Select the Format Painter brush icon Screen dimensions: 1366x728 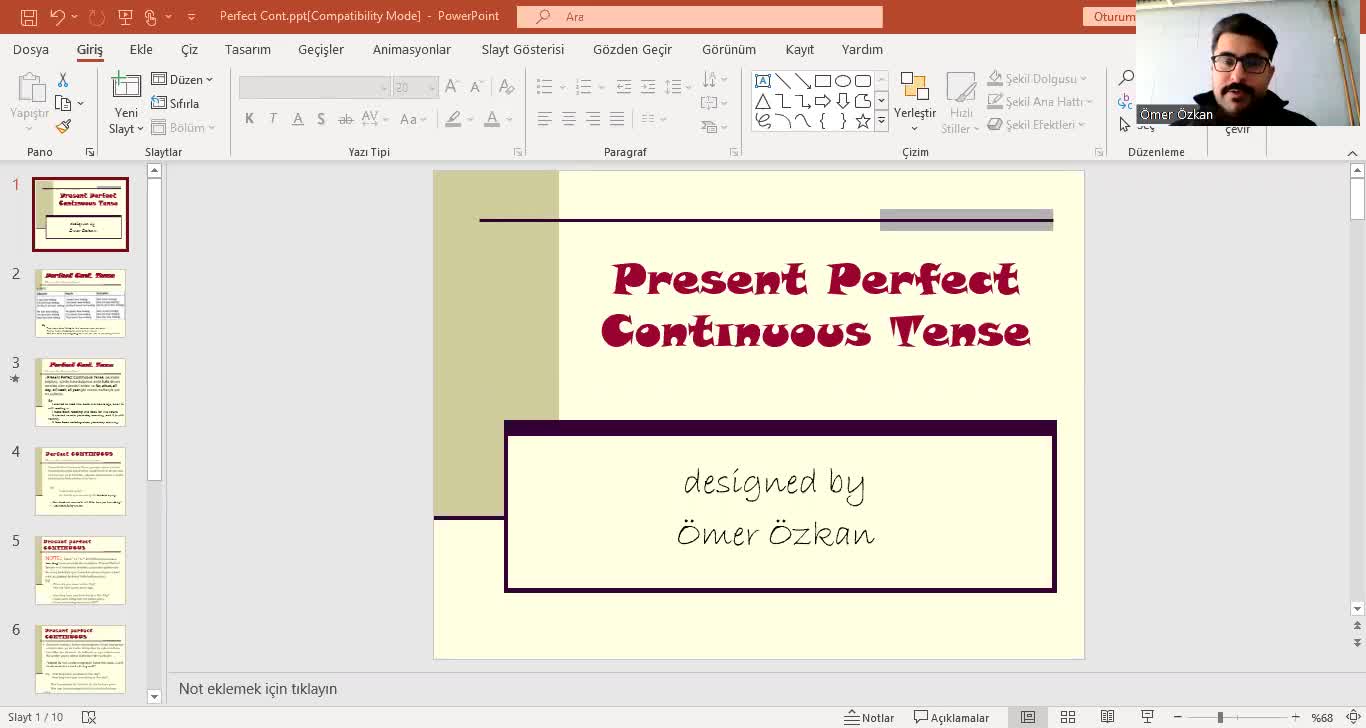(x=63, y=127)
